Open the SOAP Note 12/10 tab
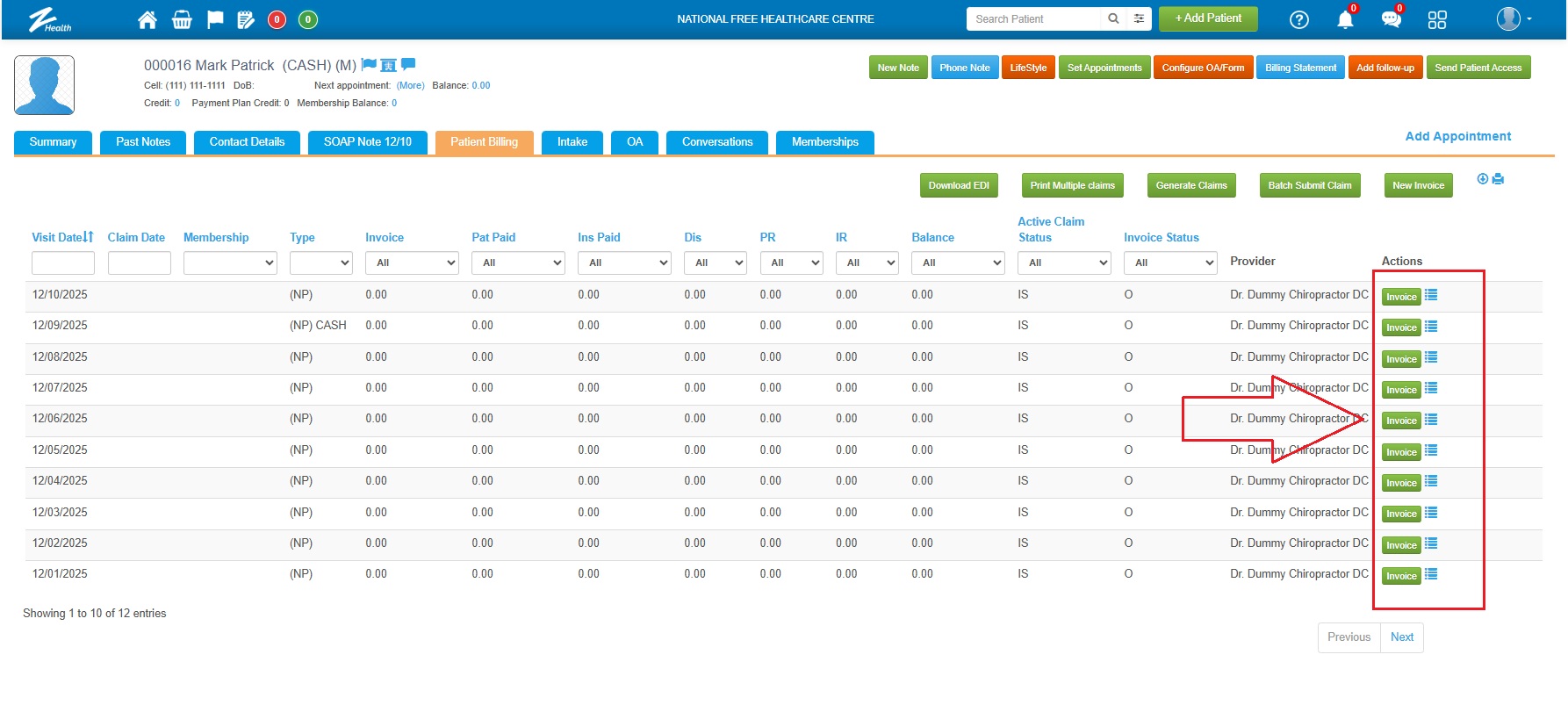Viewport: 1568px width, 705px height. [x=367, y=142]
